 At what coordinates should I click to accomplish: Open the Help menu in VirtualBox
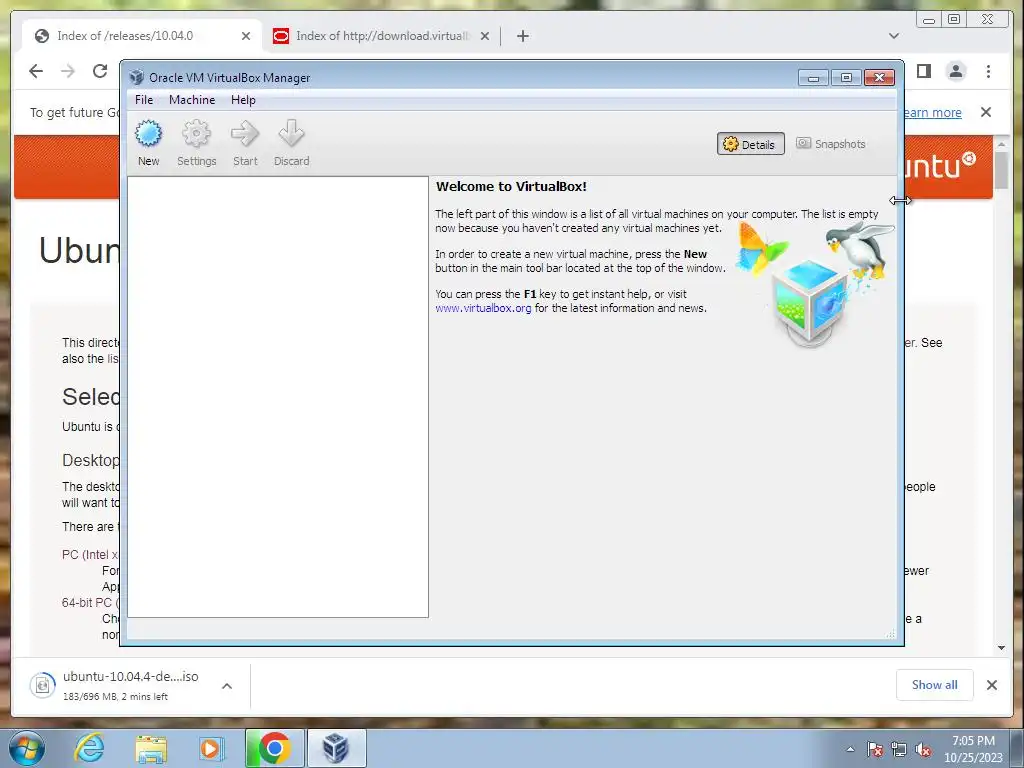[243, 100]
